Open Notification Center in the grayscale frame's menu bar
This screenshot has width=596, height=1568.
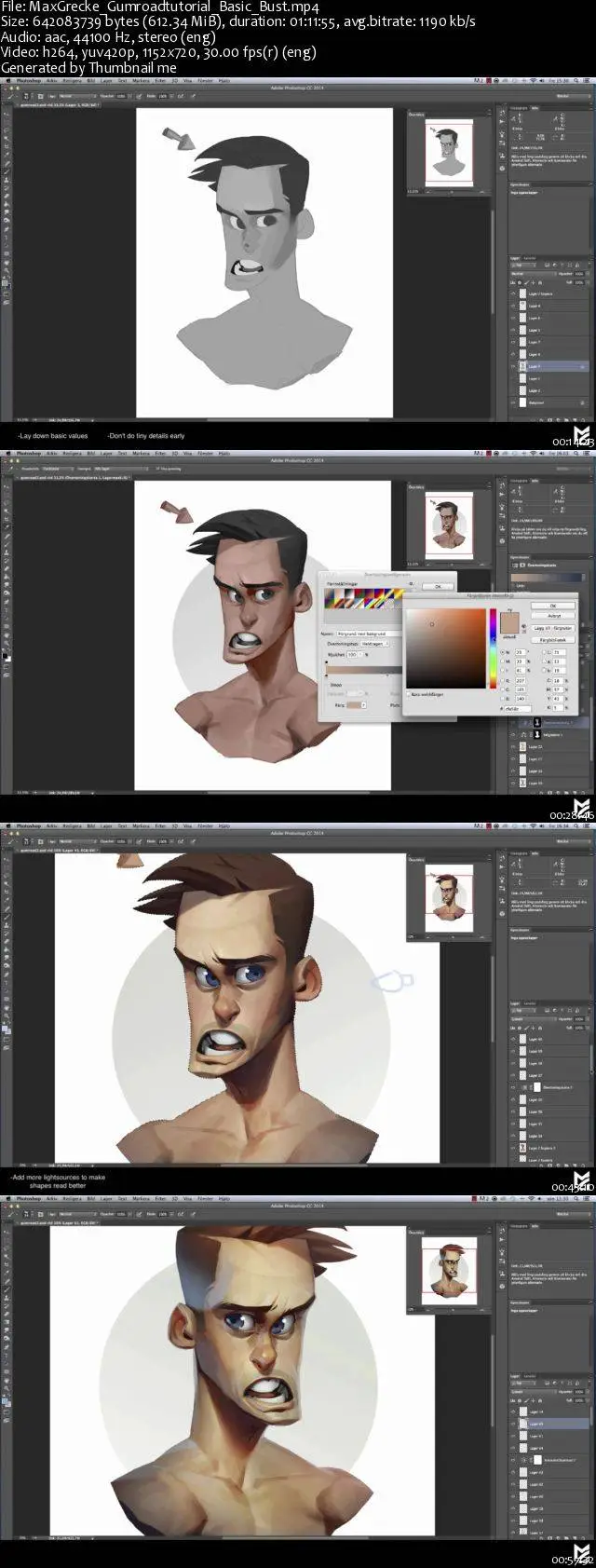point(587,80)
